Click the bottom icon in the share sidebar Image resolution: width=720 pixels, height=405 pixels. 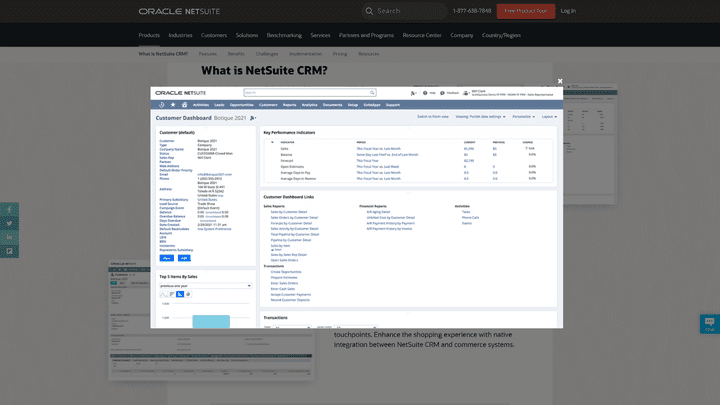(9, 251)
